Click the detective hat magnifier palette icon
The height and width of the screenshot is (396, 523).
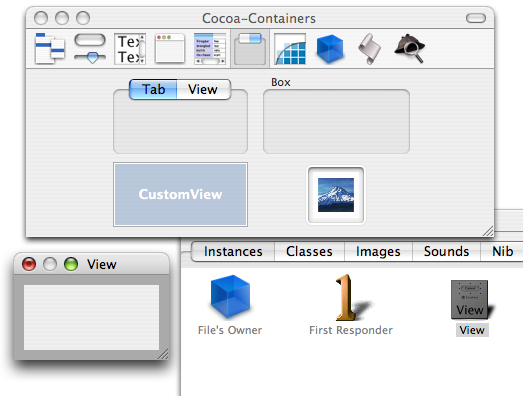coord(410,49)
